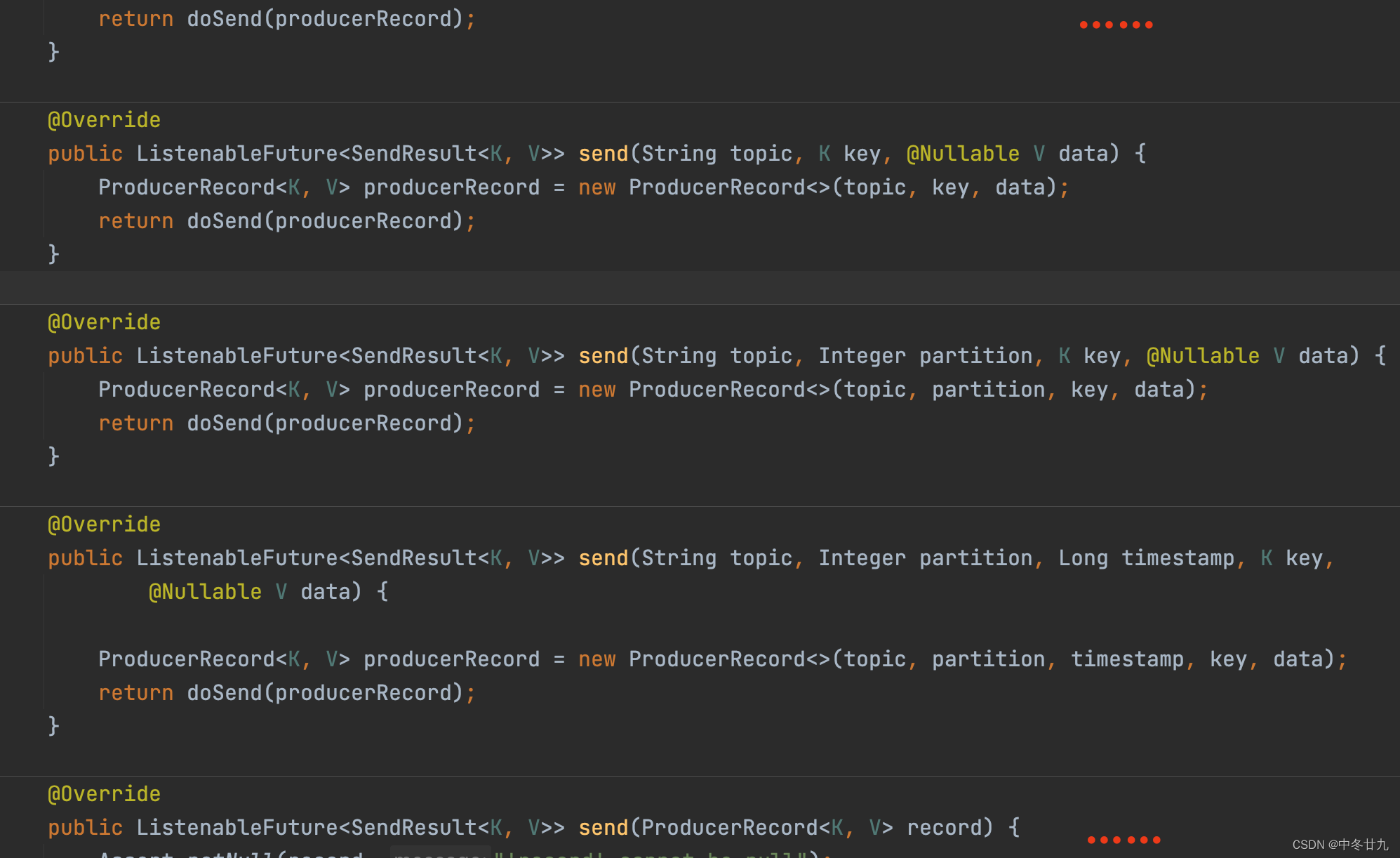Viewport: 1400px width, 858px height.
Task: Click return doSend in the timestamp send method
Action: (x=287, y=693)
